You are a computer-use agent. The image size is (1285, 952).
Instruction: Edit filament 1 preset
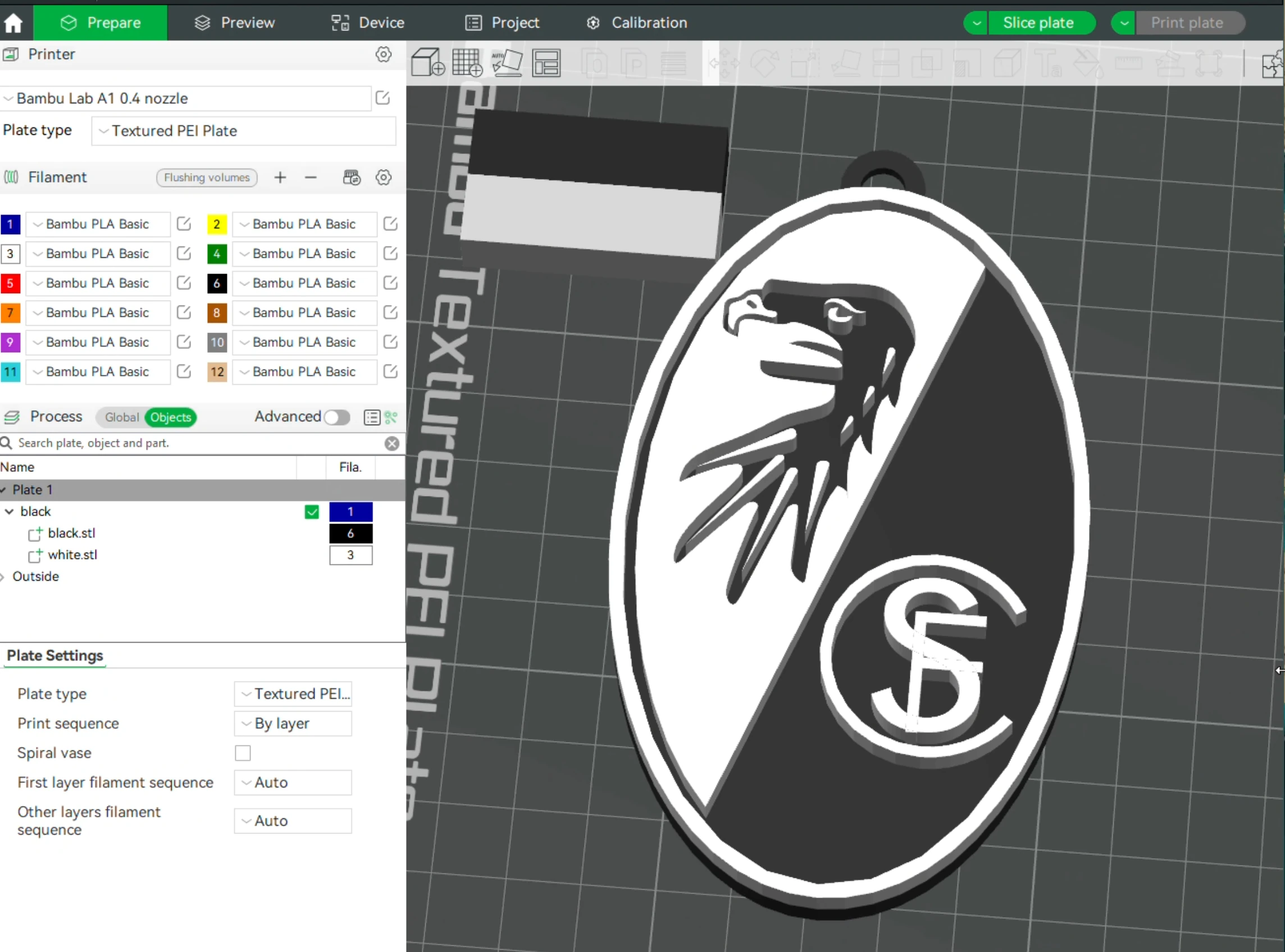(x=184, y=224)
